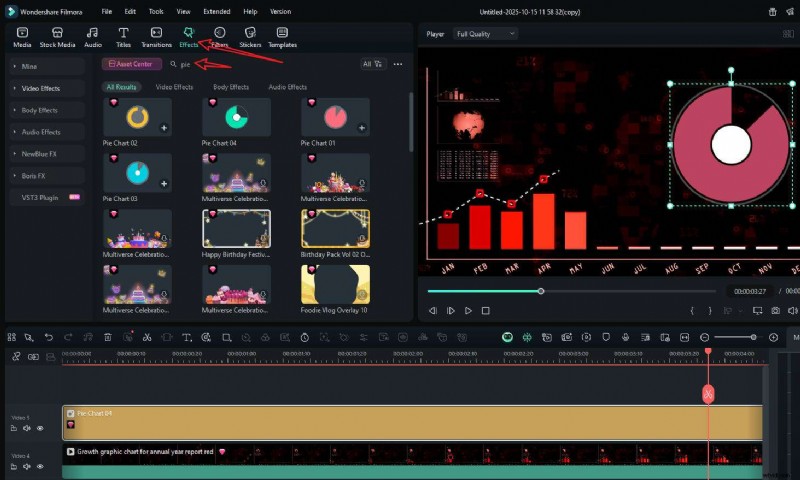Open the adjust sliders tool icon
This screenshot has height=480, width=800.
363,337
